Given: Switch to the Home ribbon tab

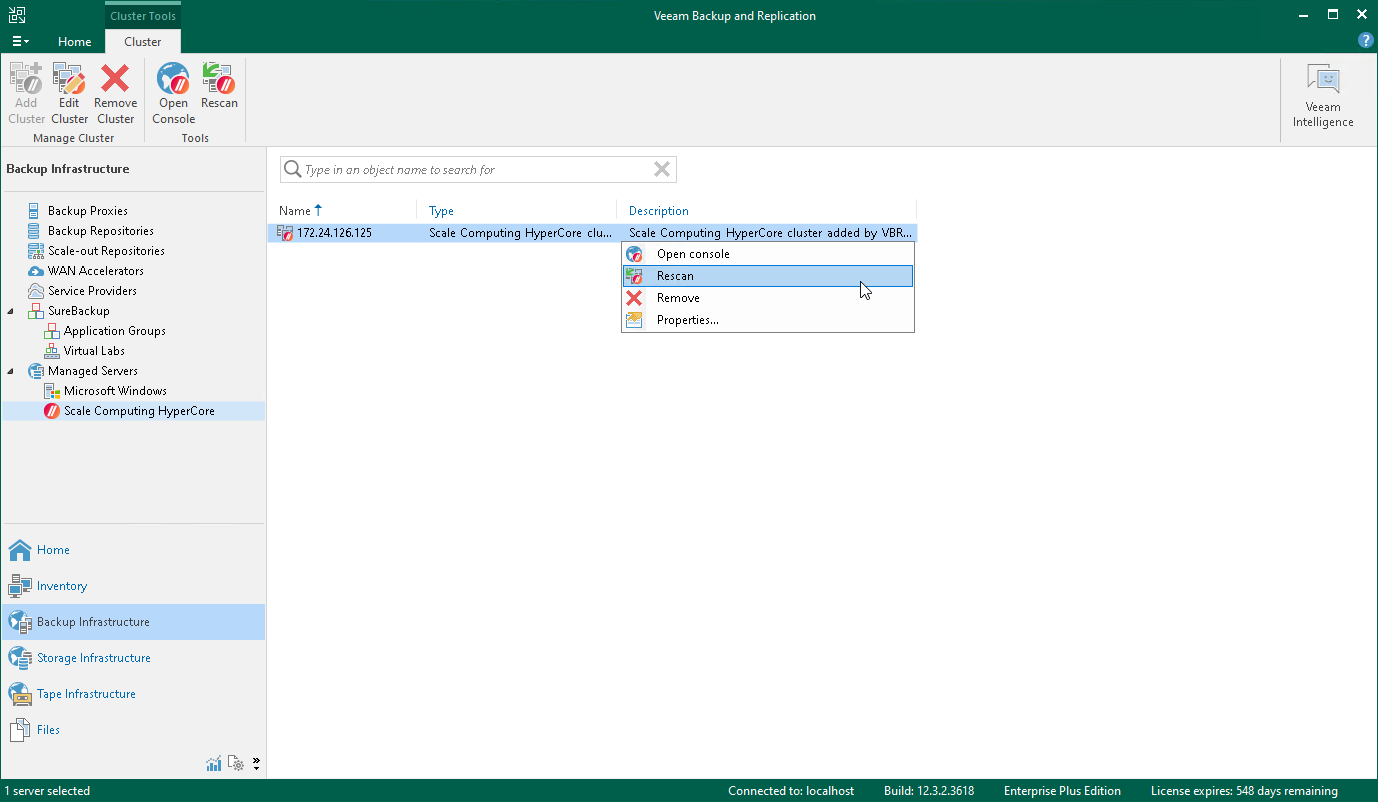Looking at the screenshot, I should pos(75,42).
